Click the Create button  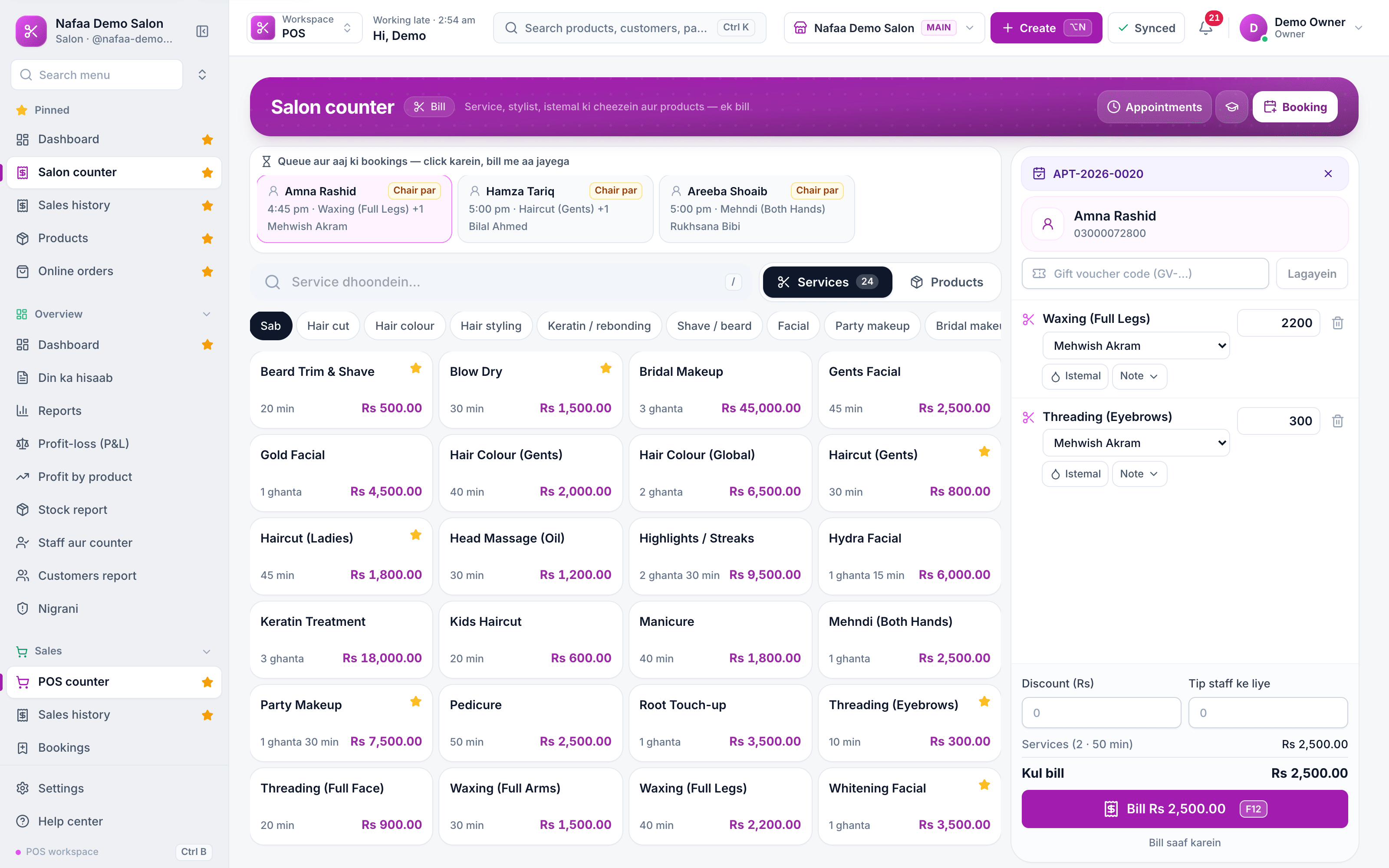(x=1046, y=27)
